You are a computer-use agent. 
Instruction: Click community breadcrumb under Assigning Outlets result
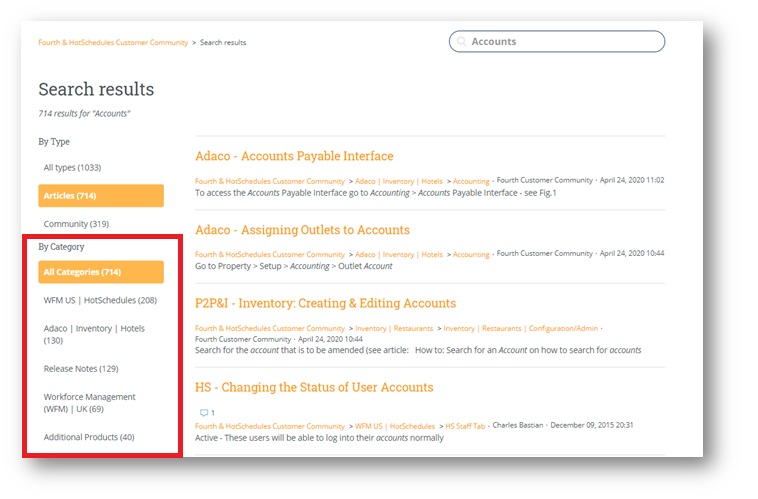270,254
